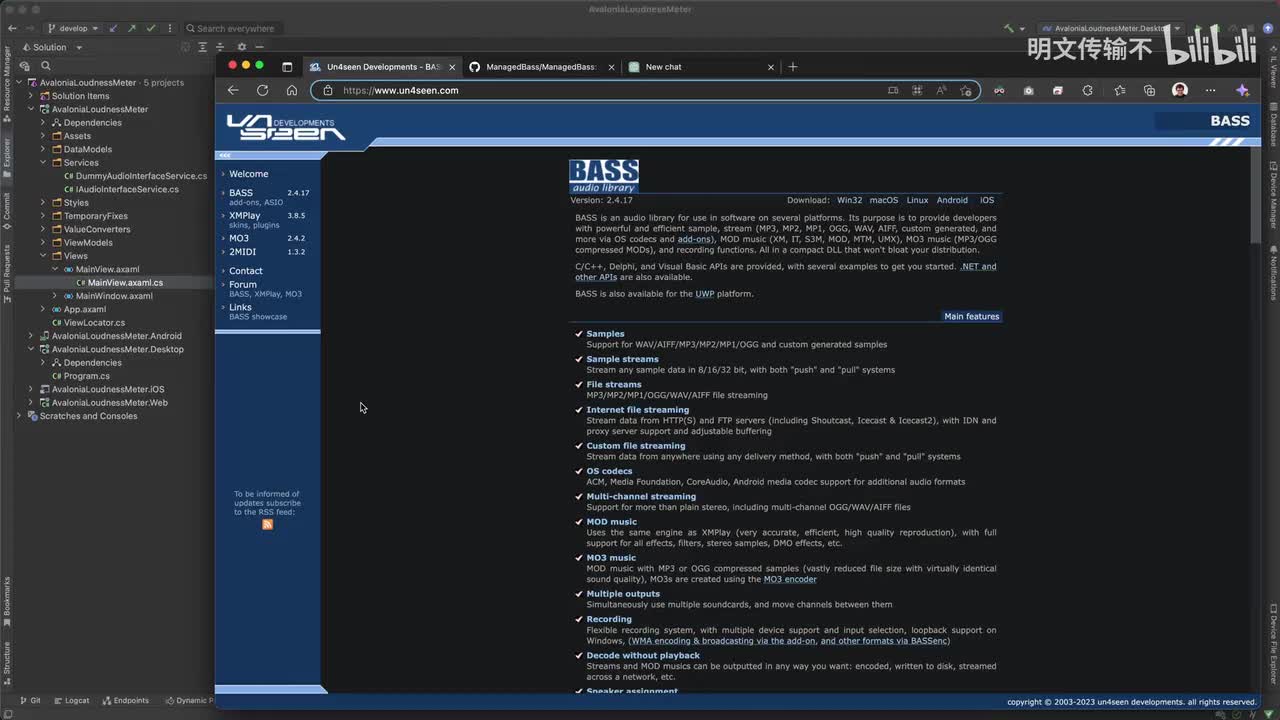Open Program.cs in Desktop project
Image resolution: width=1280 pixels, height=720 pixels.
pos(87,376)
